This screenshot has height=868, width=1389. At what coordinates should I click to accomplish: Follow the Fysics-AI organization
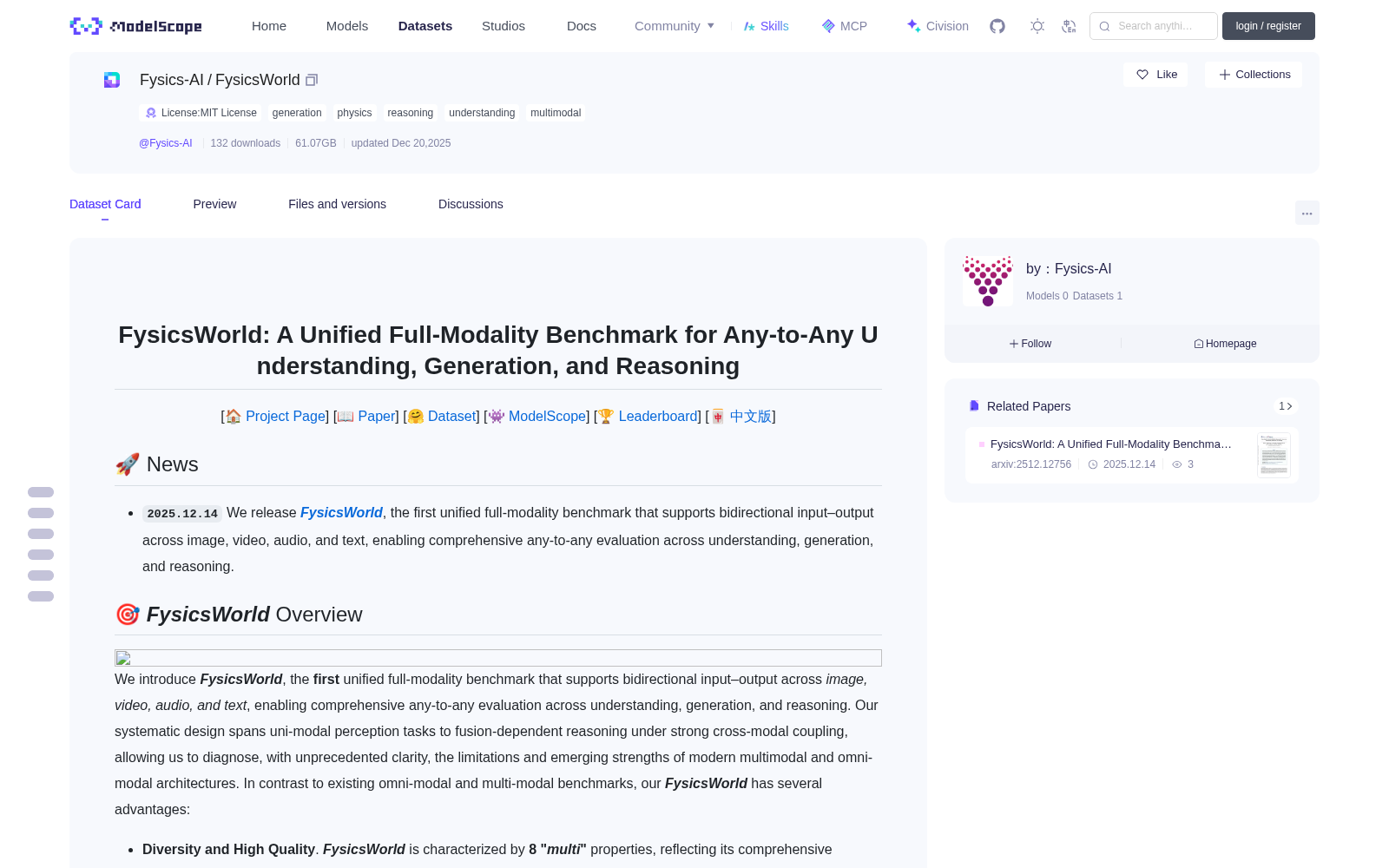tap(1030, 344)
